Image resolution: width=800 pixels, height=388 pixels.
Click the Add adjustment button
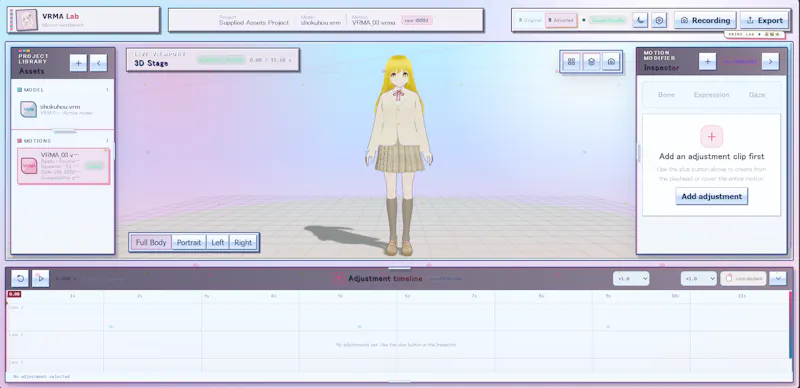coord(712,197)
